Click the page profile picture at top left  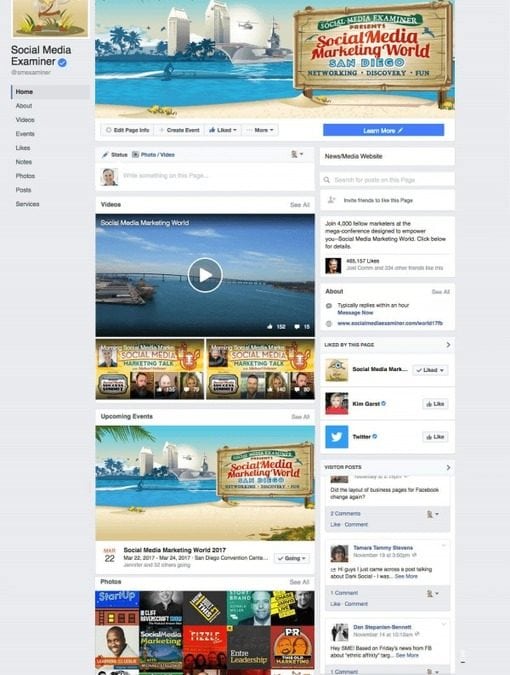(x=50, y=19)
